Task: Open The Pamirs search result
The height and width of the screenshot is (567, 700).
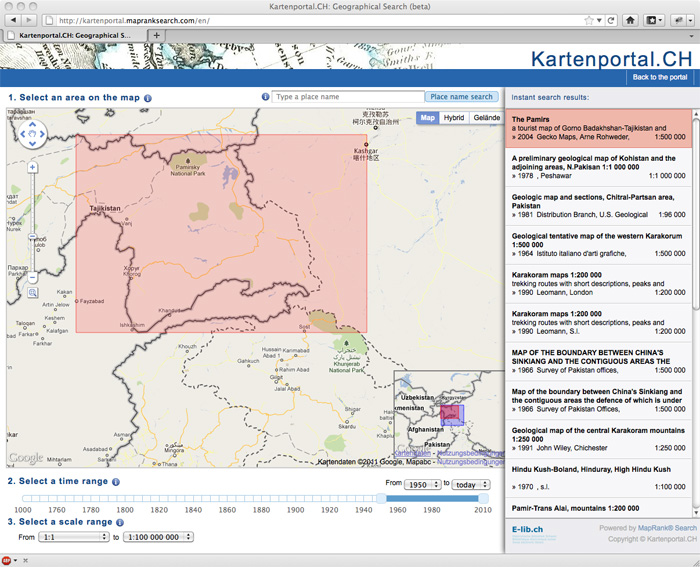Action: (598, 129)
